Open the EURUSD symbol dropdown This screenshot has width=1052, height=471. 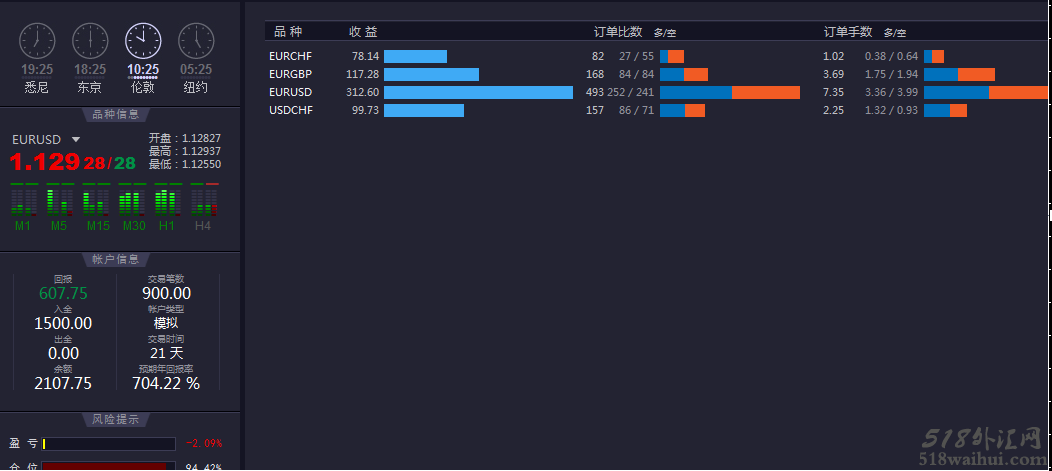tap(76, 140)
